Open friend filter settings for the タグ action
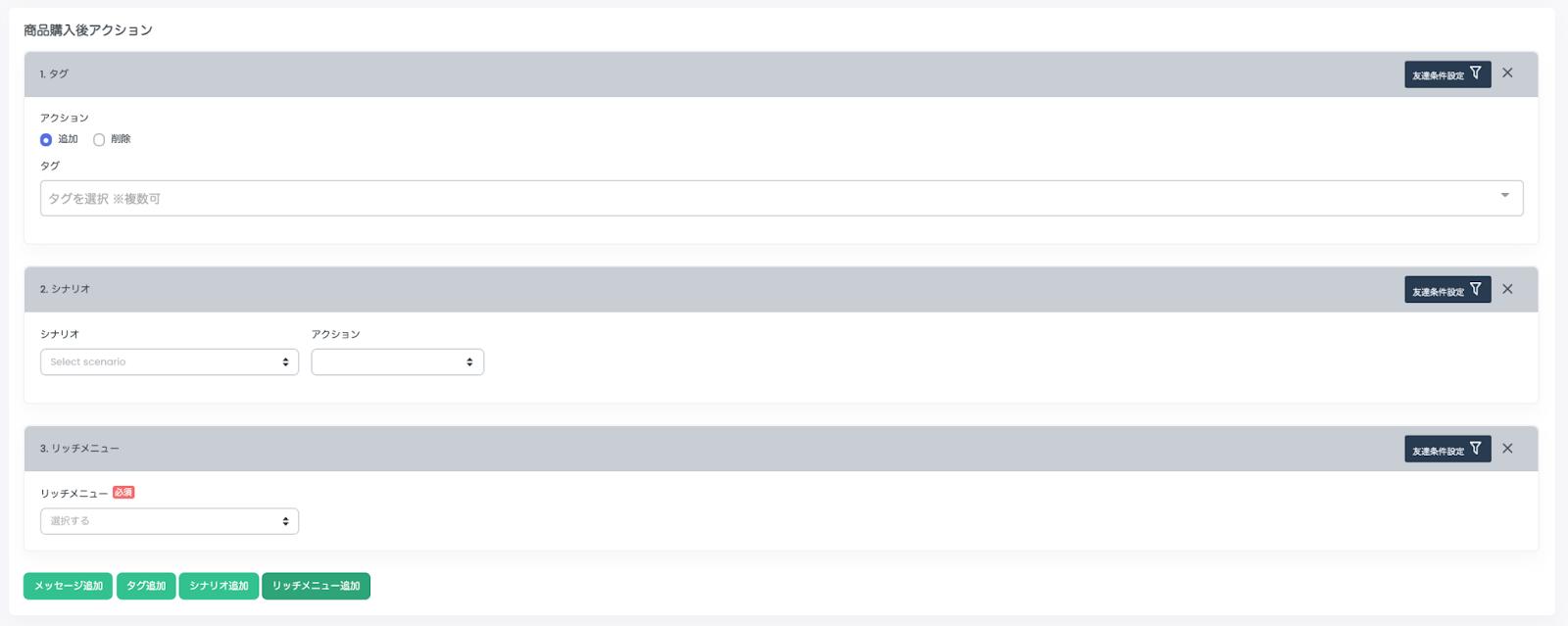Viewport: 1568px width, 626px height. [1447, 74]
